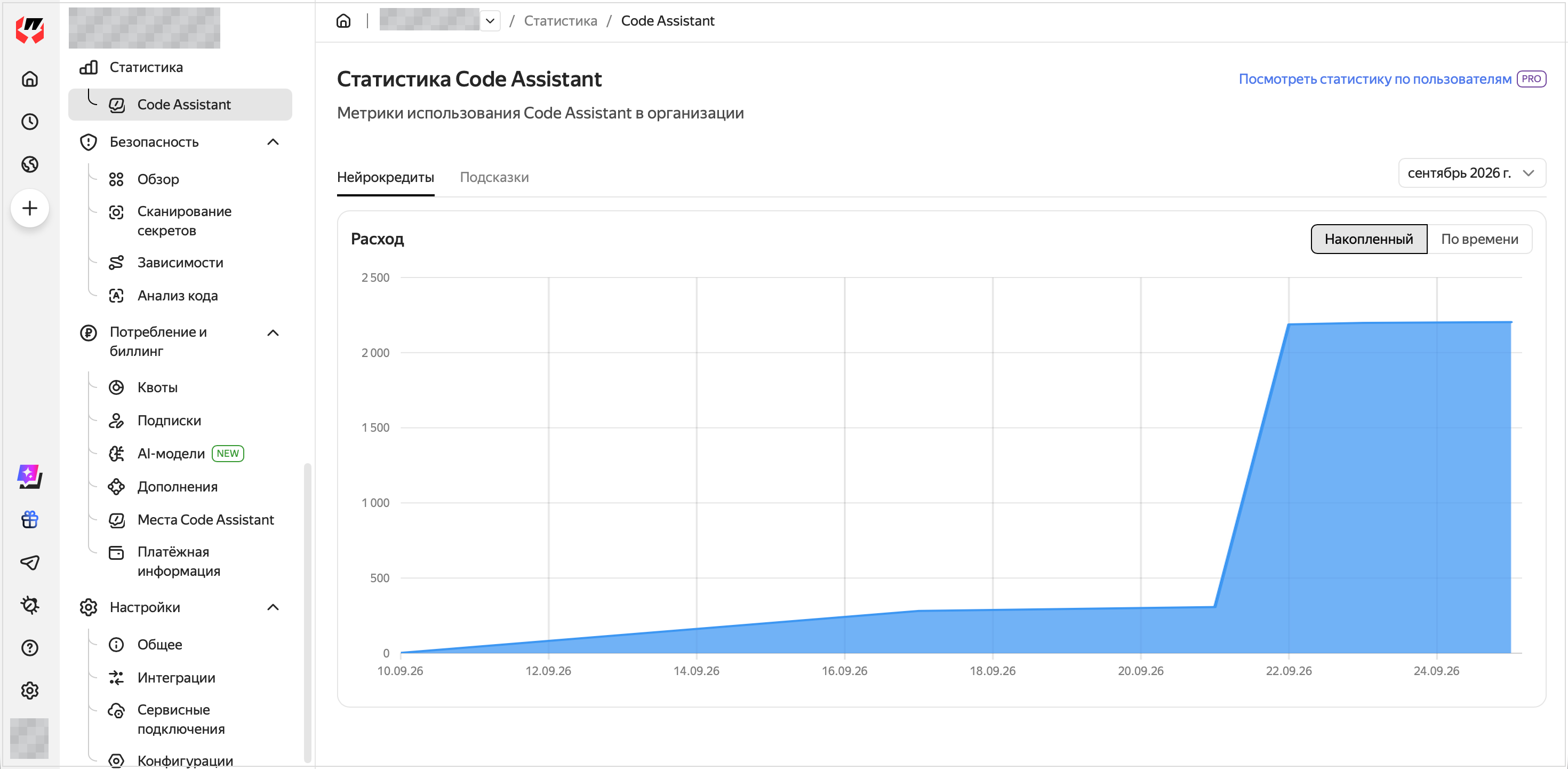1568x769 pixels.
Task: Open the bug report icon
Action: [30, 605]
